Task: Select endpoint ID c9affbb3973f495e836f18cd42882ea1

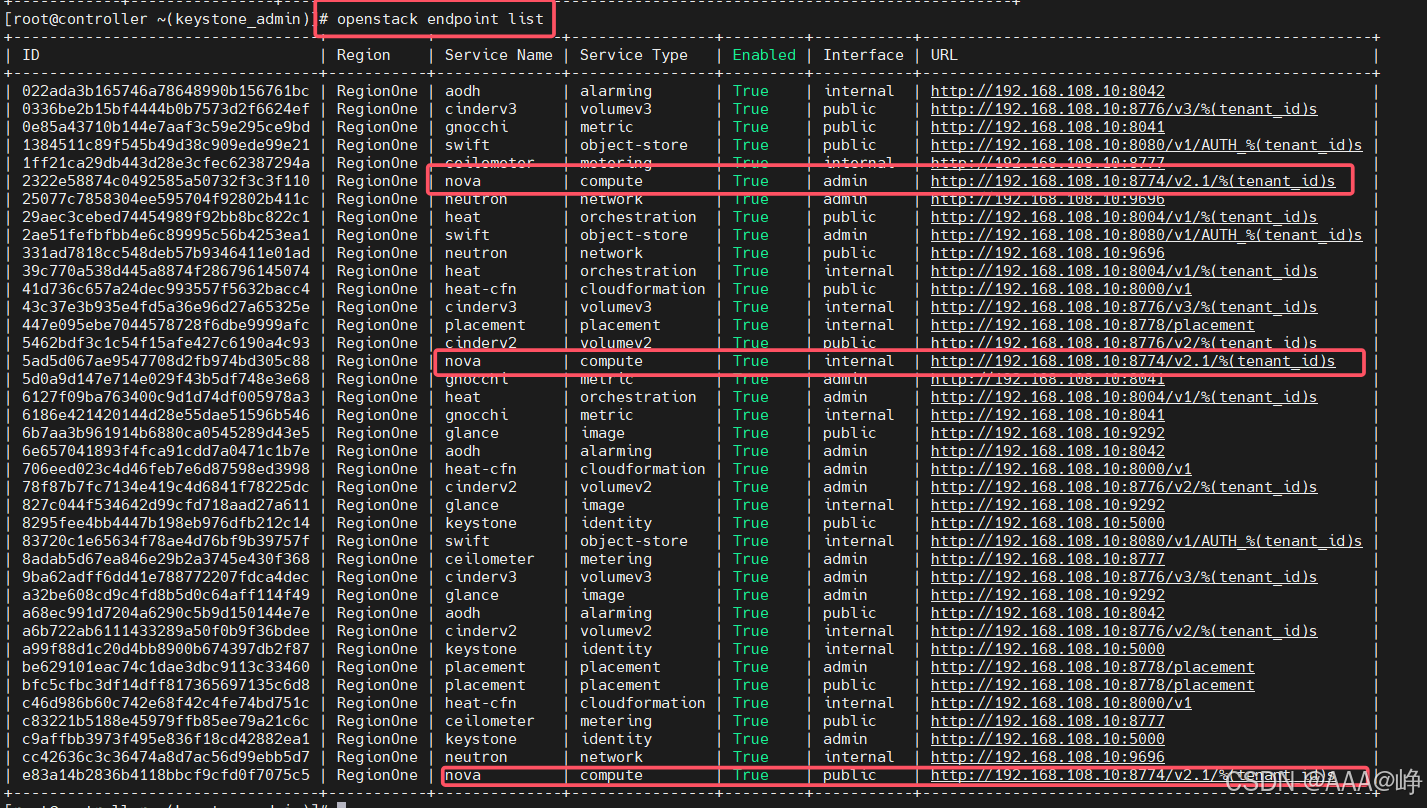Action: 166,739
